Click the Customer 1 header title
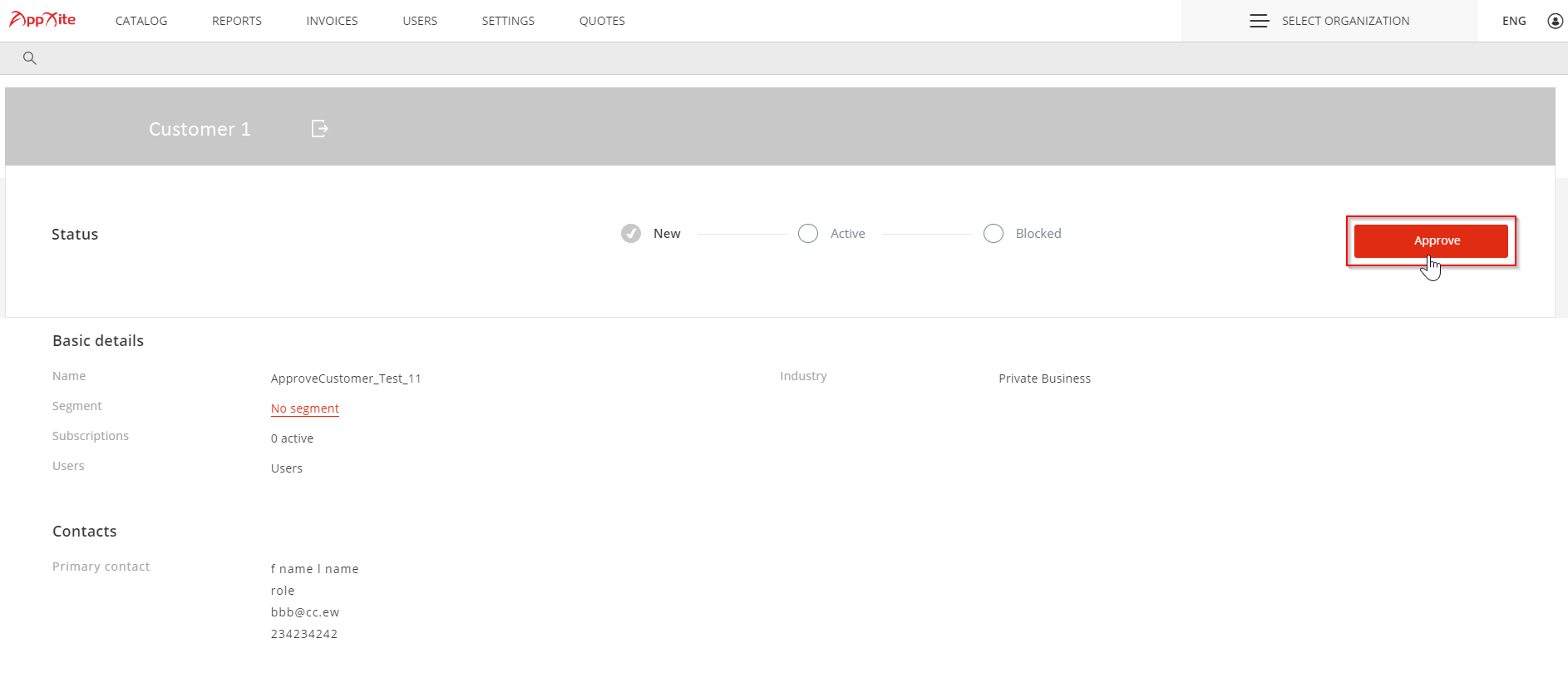The width and height of the screenshot is (1568, 683). tap(200, 129)
